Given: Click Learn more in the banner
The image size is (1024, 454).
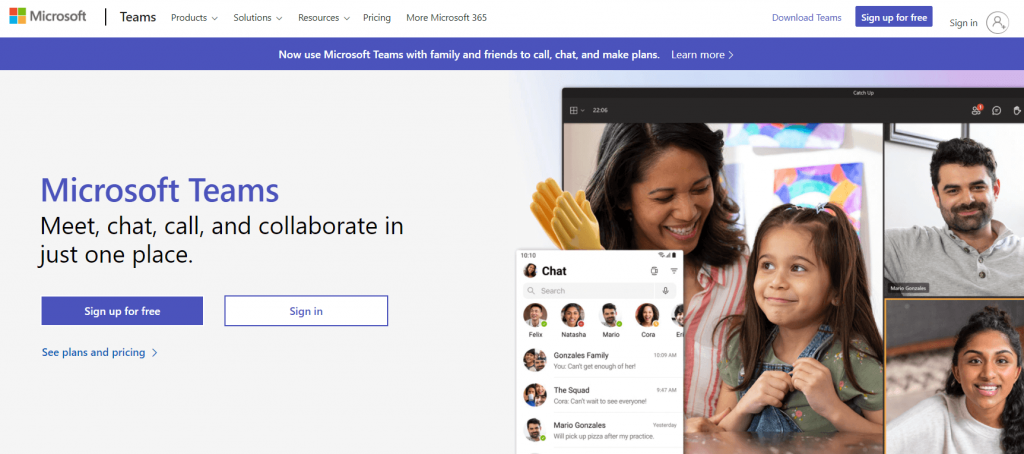Looking at the screenshot, I should click(x=697, y=55).
